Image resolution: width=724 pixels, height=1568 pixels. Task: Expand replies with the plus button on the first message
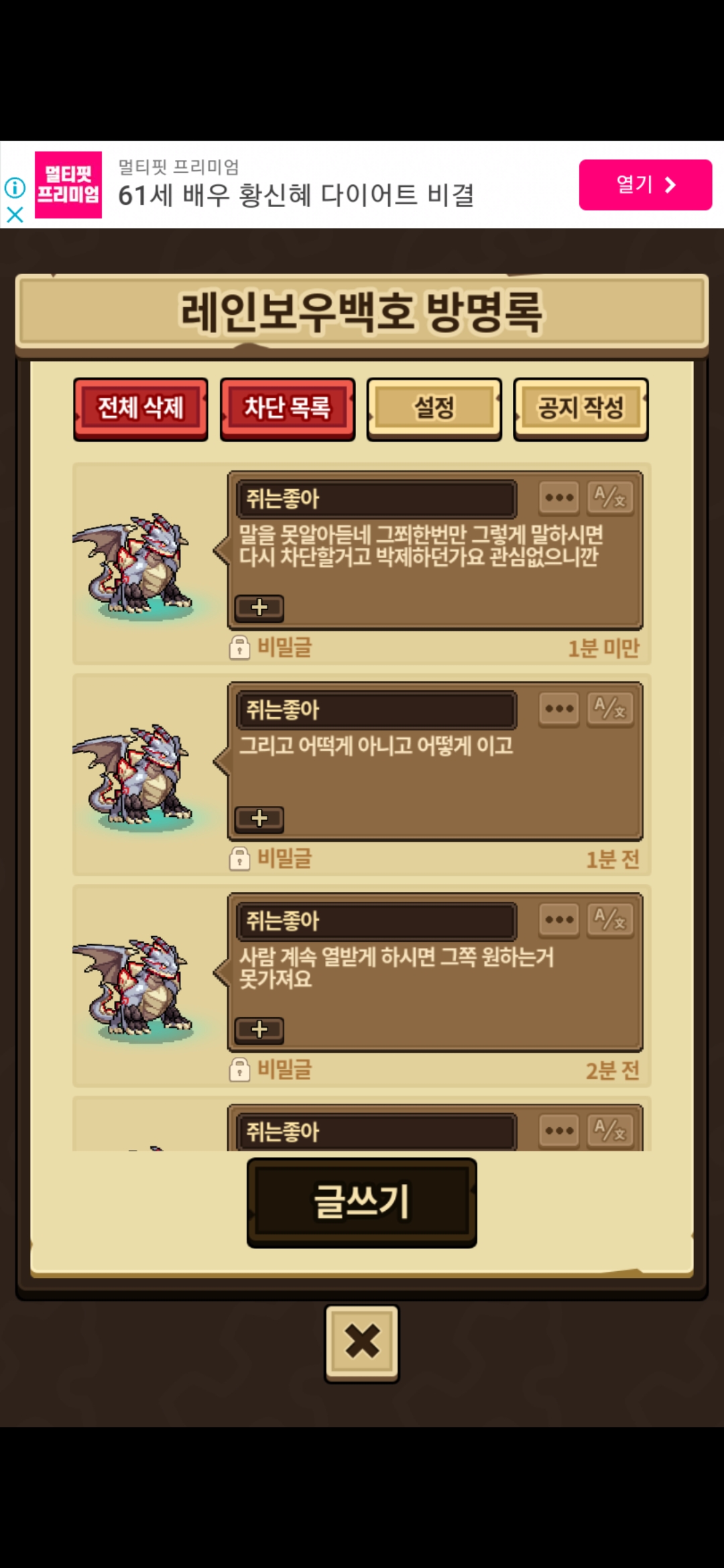tap(259, 608)
